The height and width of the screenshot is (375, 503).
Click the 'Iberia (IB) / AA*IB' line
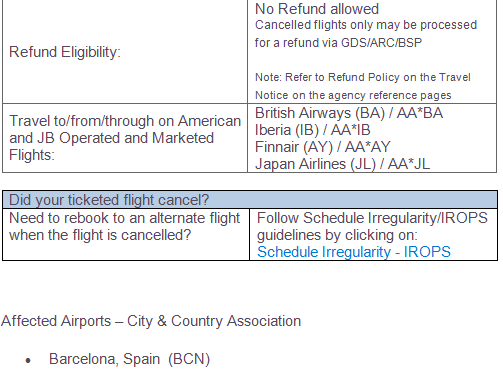coord(312,130)
